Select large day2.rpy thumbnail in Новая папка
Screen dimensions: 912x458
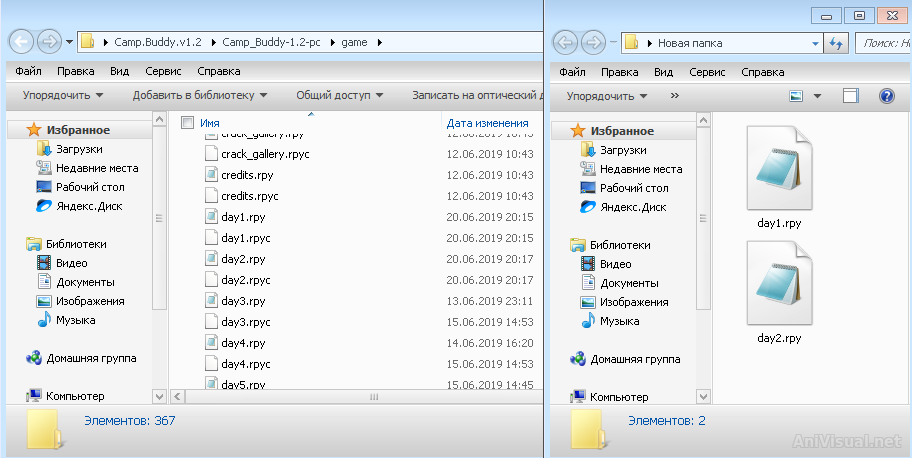[779, 283]
